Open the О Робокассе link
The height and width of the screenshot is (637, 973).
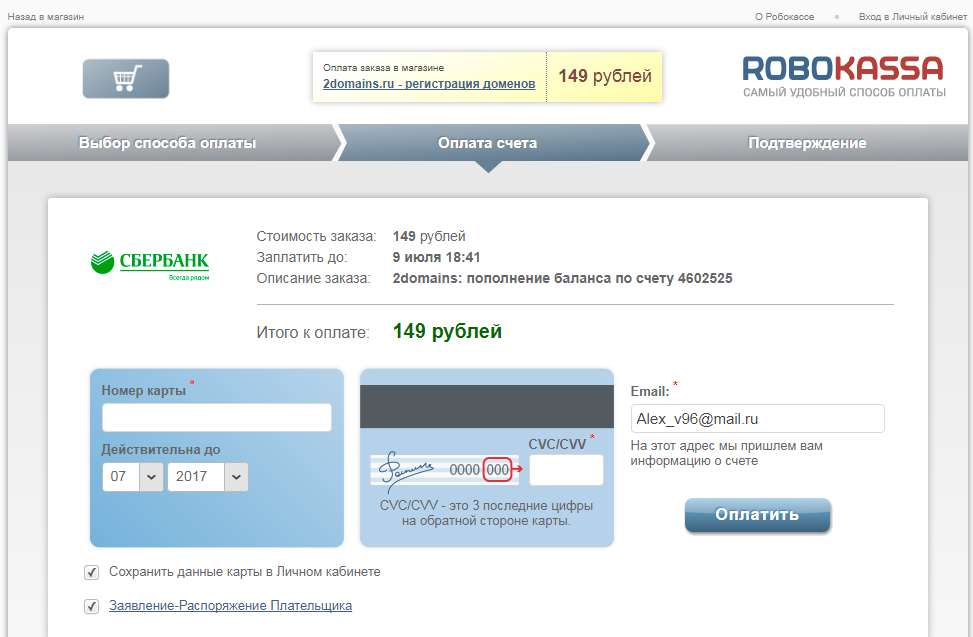pyautogui.click(x=785, y=17)
